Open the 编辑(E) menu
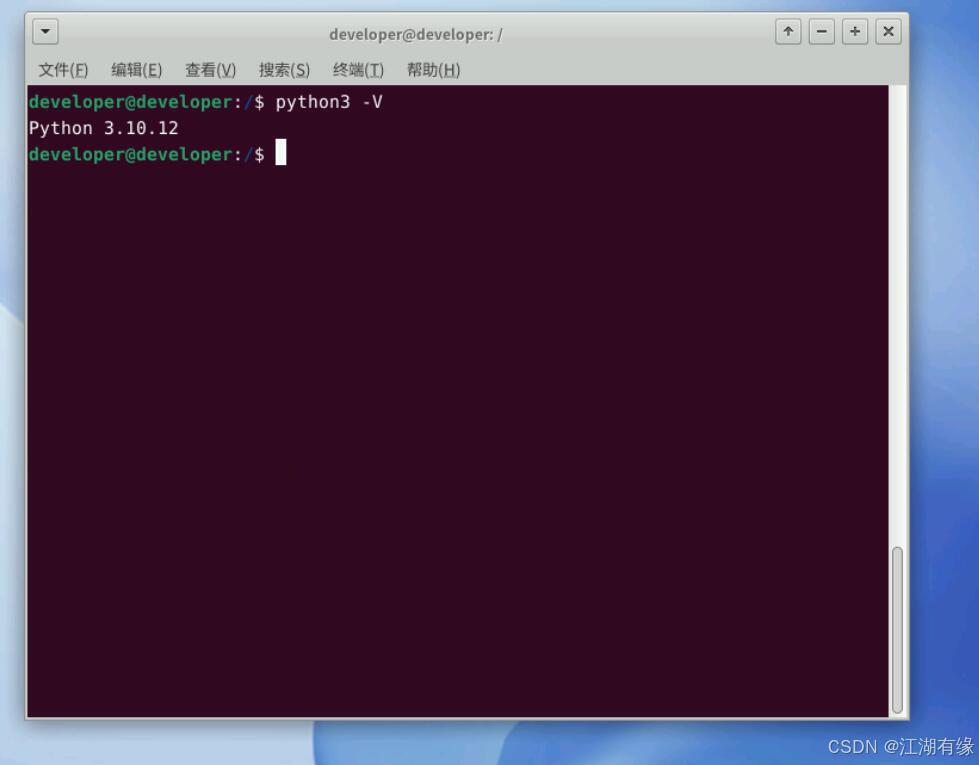Image resolution: width=979 pixels, height=765 pixels. pyautogui.click(x=137, y=70)
